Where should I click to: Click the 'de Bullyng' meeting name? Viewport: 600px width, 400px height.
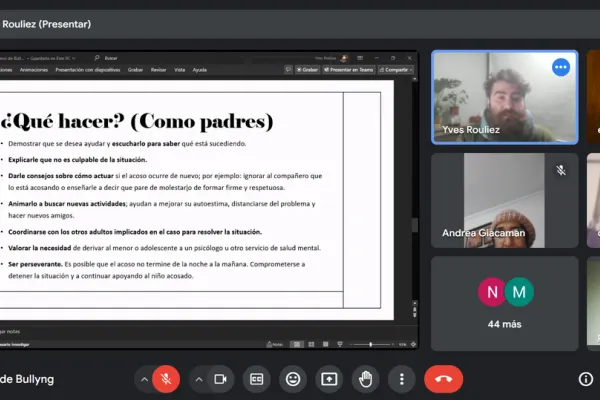click(x=27, y=379)
